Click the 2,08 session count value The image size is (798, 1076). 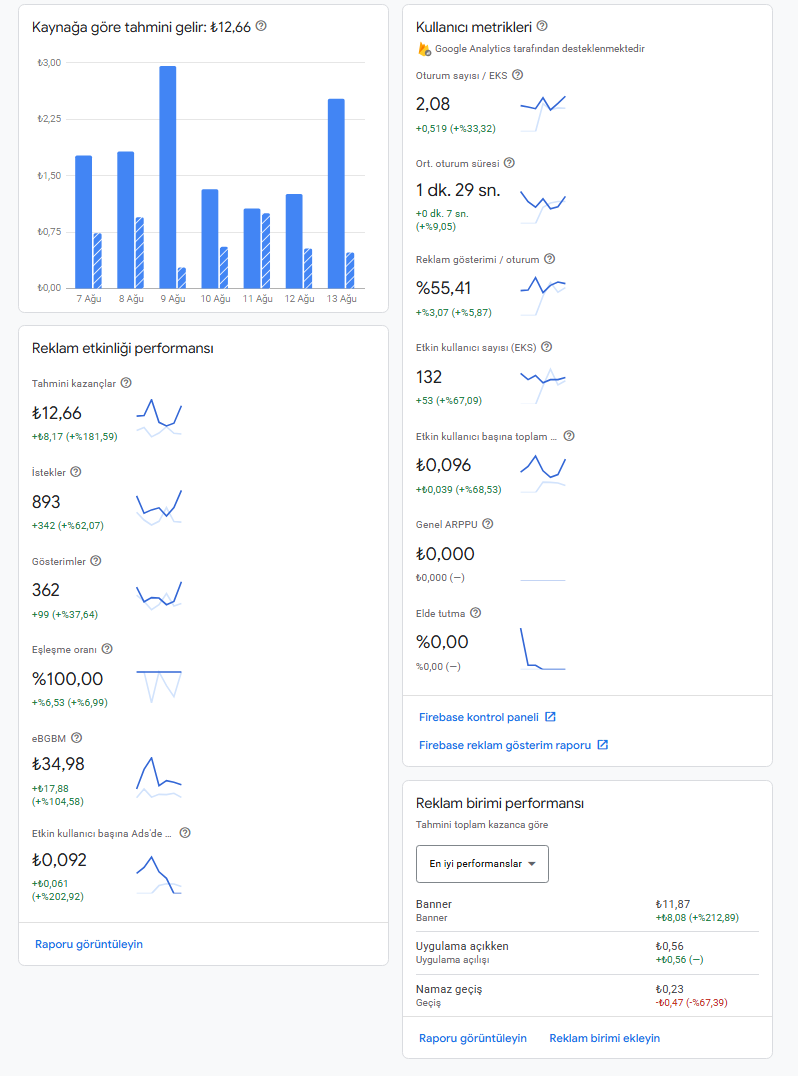(x=433, y=104)
